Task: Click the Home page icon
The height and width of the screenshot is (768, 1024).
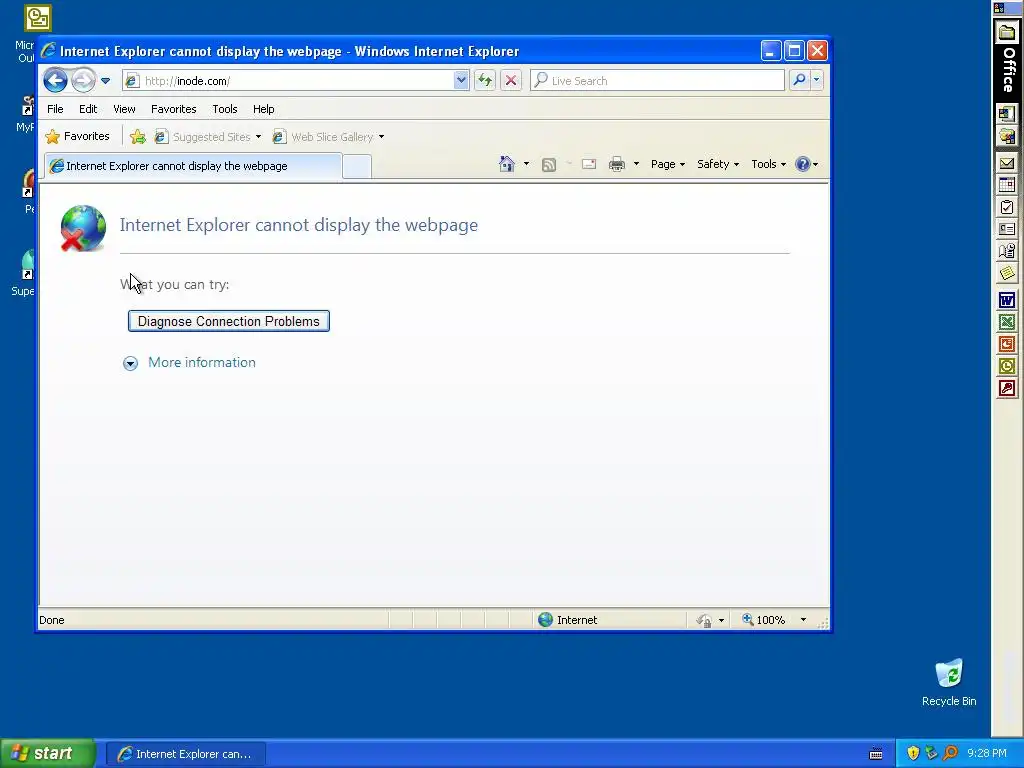Action: coord(507,164)
